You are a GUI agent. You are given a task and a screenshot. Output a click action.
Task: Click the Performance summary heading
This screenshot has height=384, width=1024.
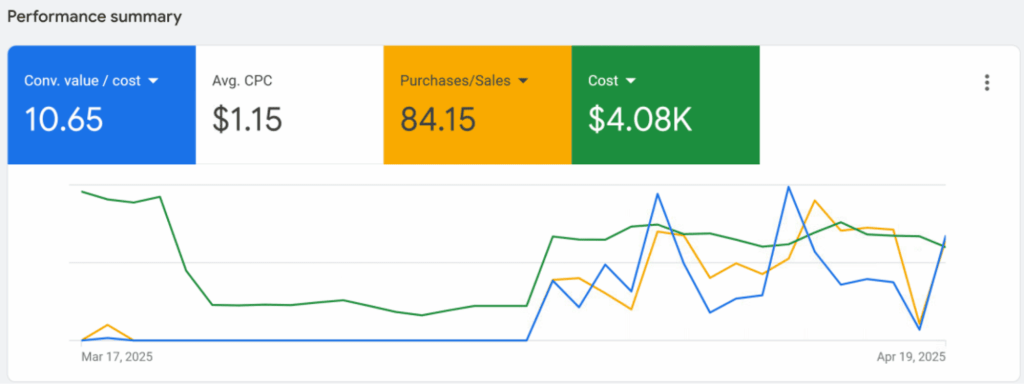point(94,17)
